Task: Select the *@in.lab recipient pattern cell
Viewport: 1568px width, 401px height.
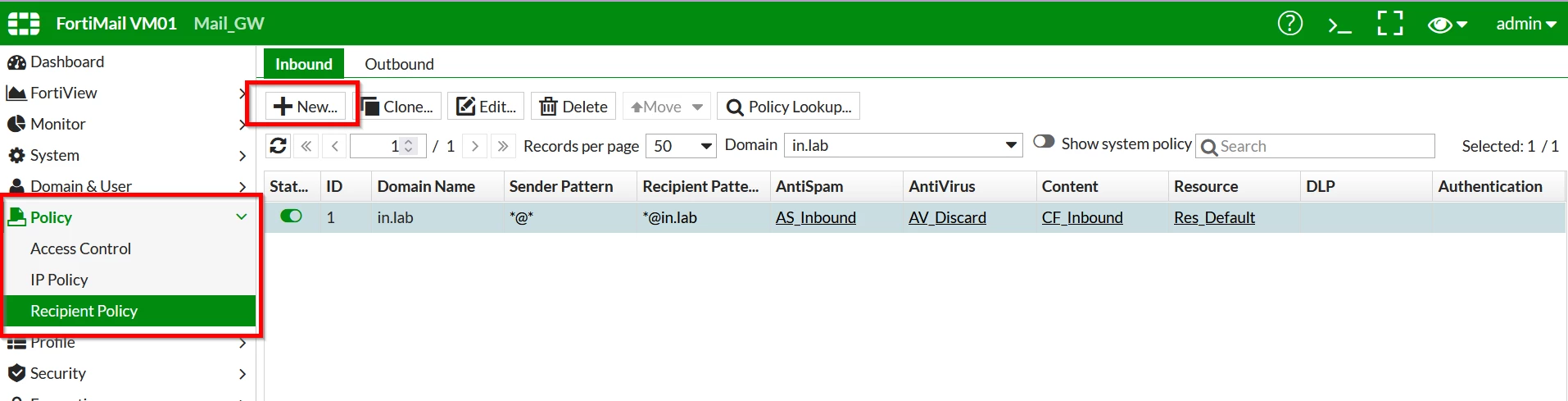Action: tap(704, 217)
